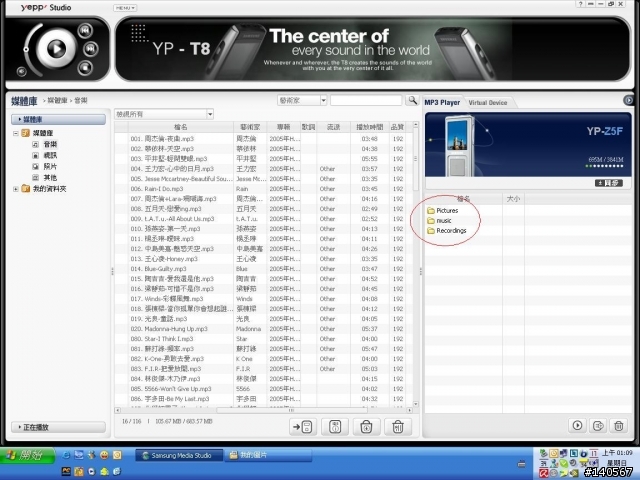Switch to the Virtual Device tab

coord(487,103)
